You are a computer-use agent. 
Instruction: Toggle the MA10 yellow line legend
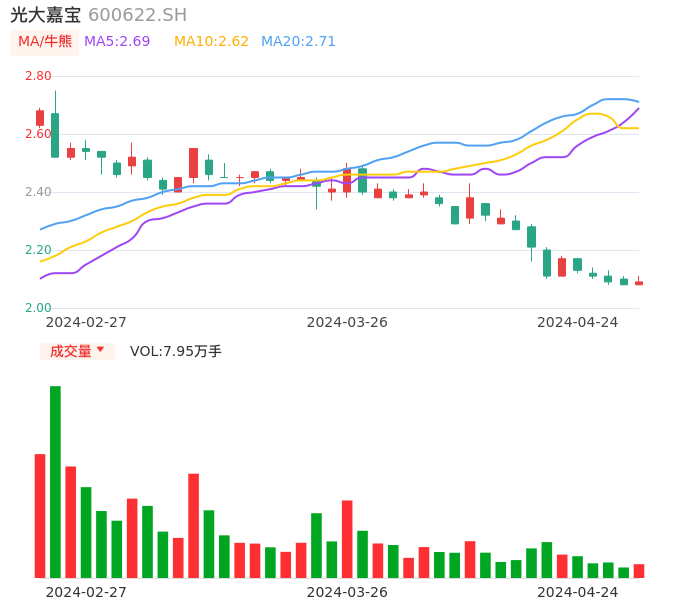[x=211, y=42]
